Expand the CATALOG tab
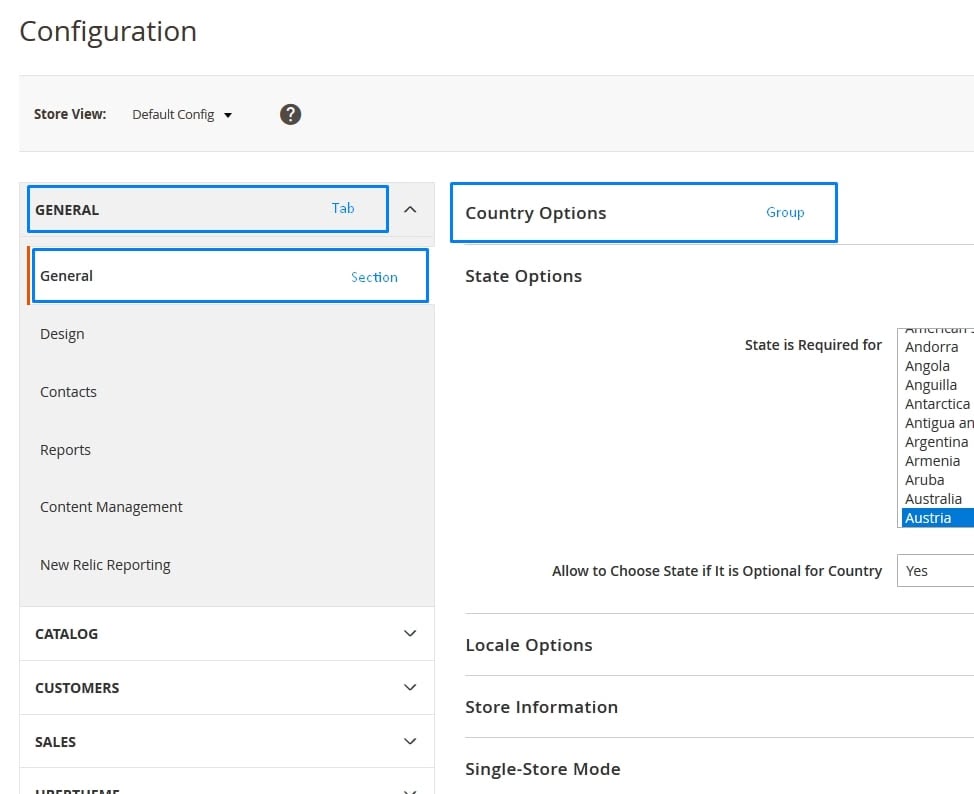The width and height of the screenshot is (974, 794). (227, 634)
